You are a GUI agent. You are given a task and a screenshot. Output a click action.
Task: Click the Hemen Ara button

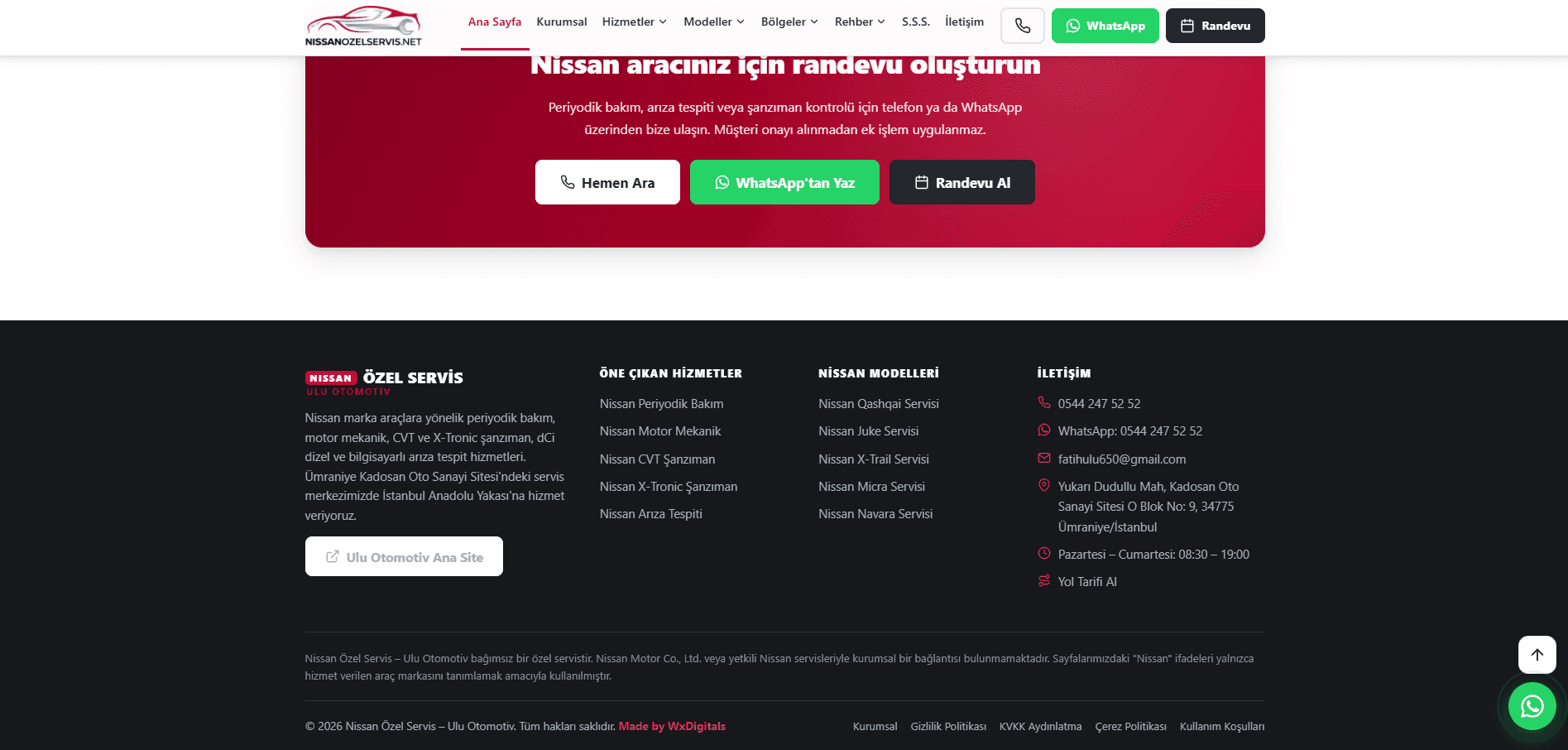607,182
